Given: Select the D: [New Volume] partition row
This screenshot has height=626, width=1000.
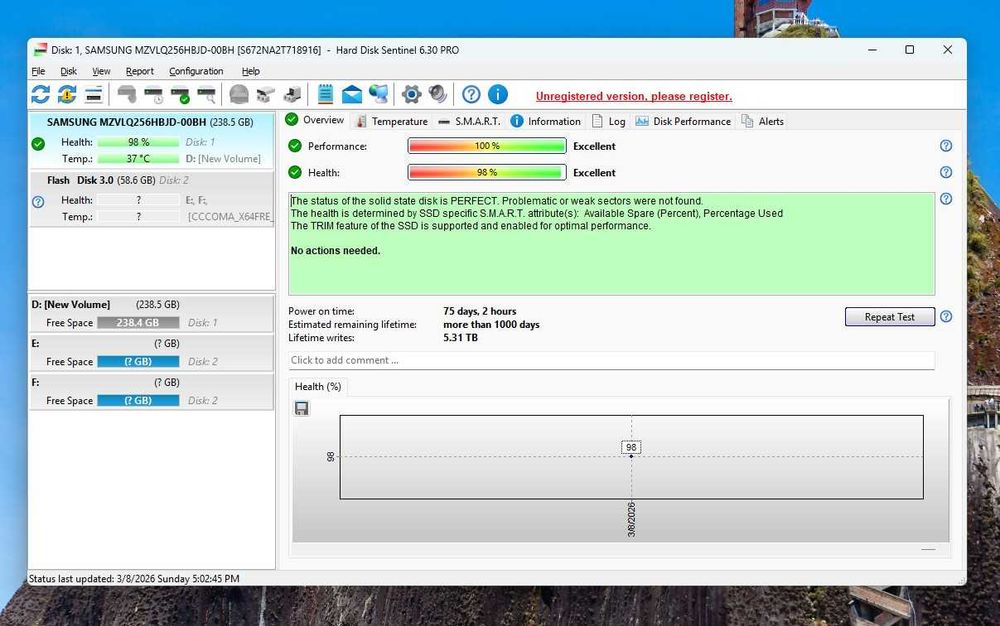Looking at the screenshot, I should pyautogui.click(x=152, y=313).
